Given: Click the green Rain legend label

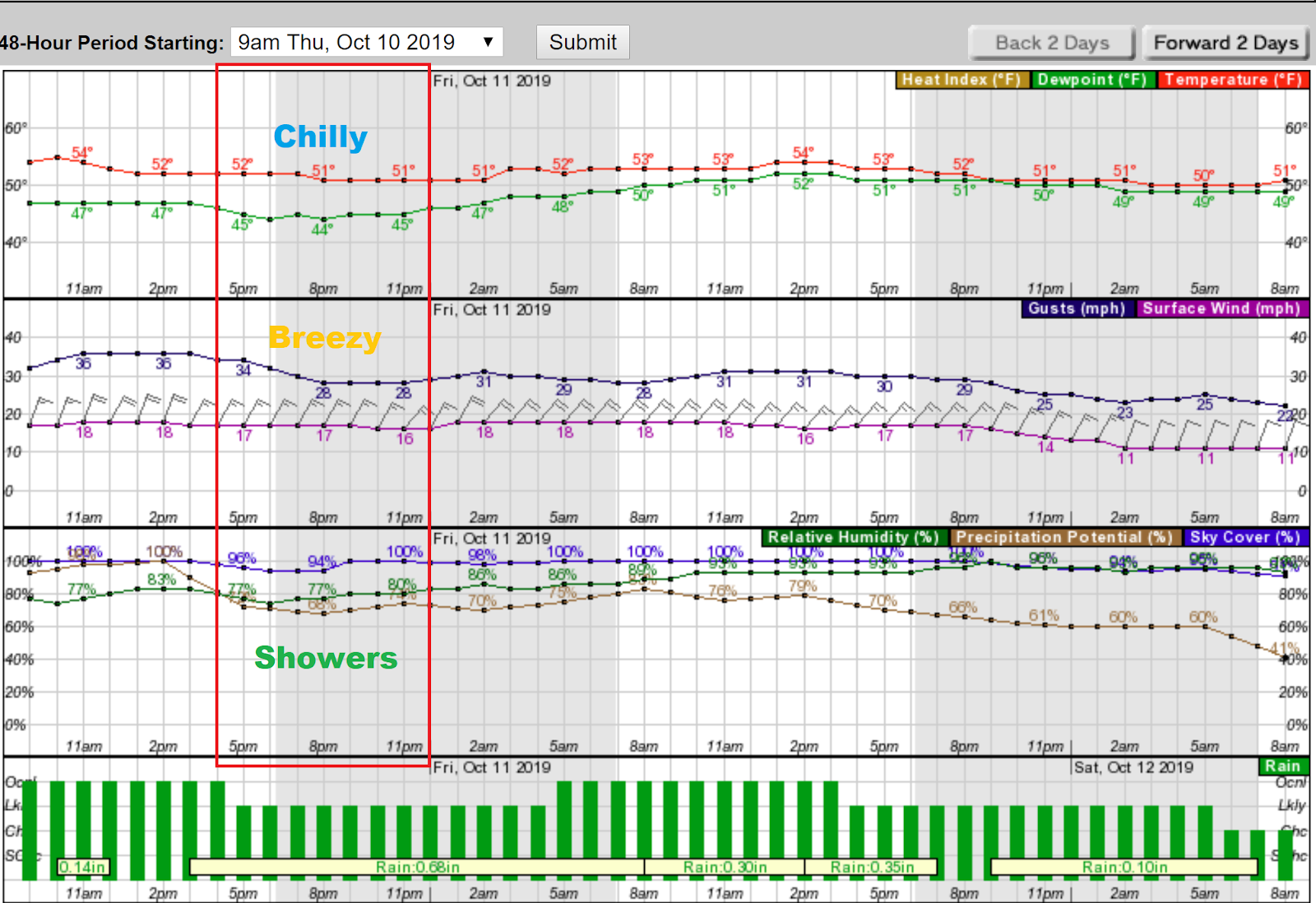Looking at the screenshot, I should click(x=1282, y=766).
